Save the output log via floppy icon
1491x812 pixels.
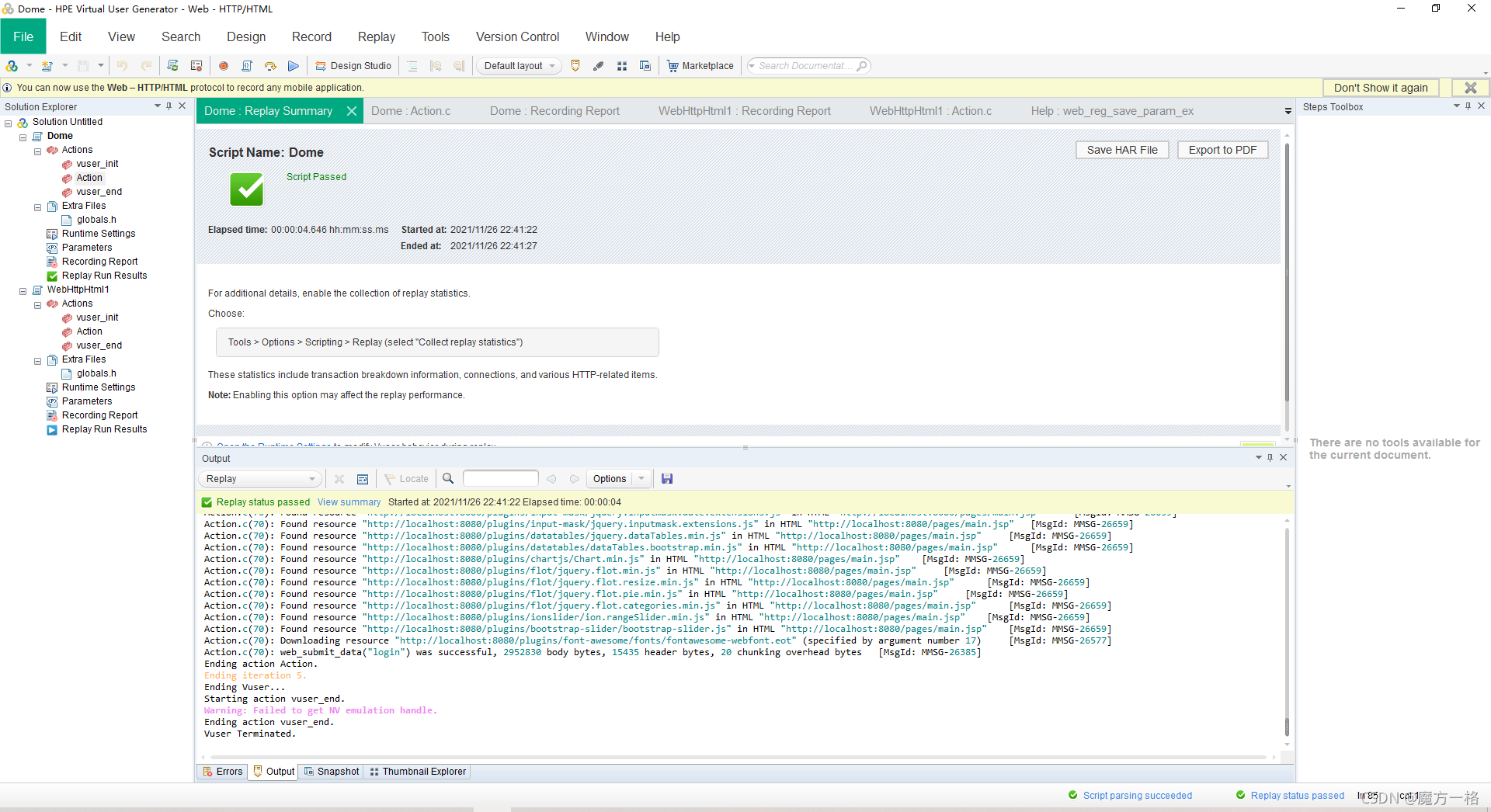point(667,479)
